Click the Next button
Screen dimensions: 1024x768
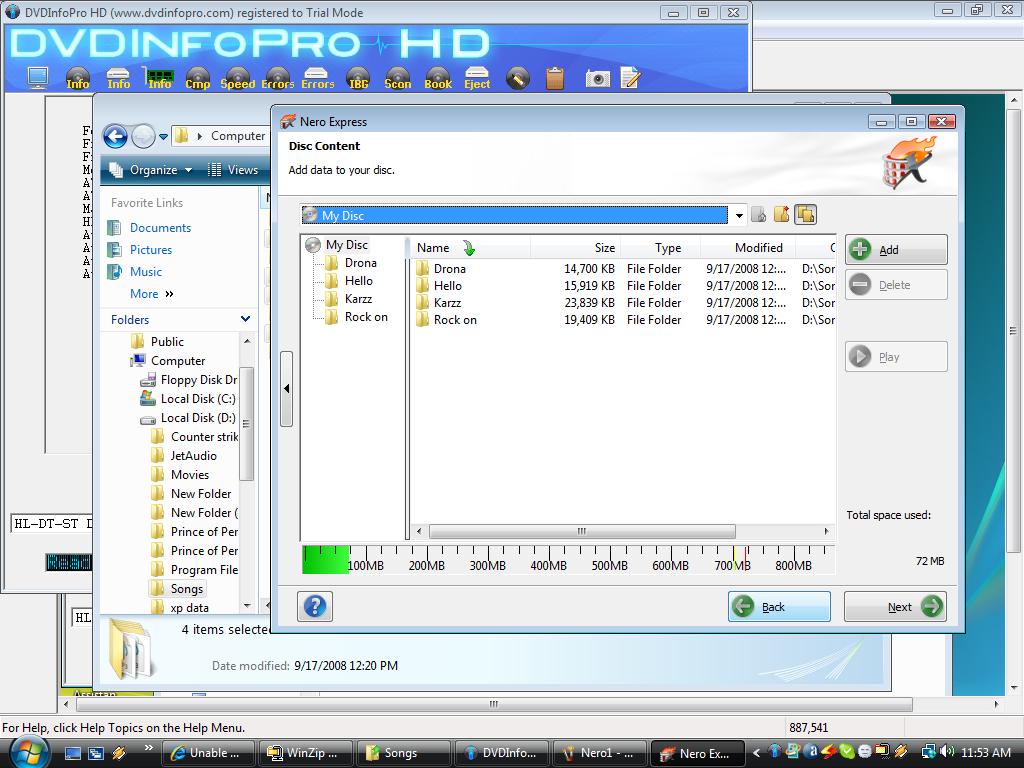895,607
